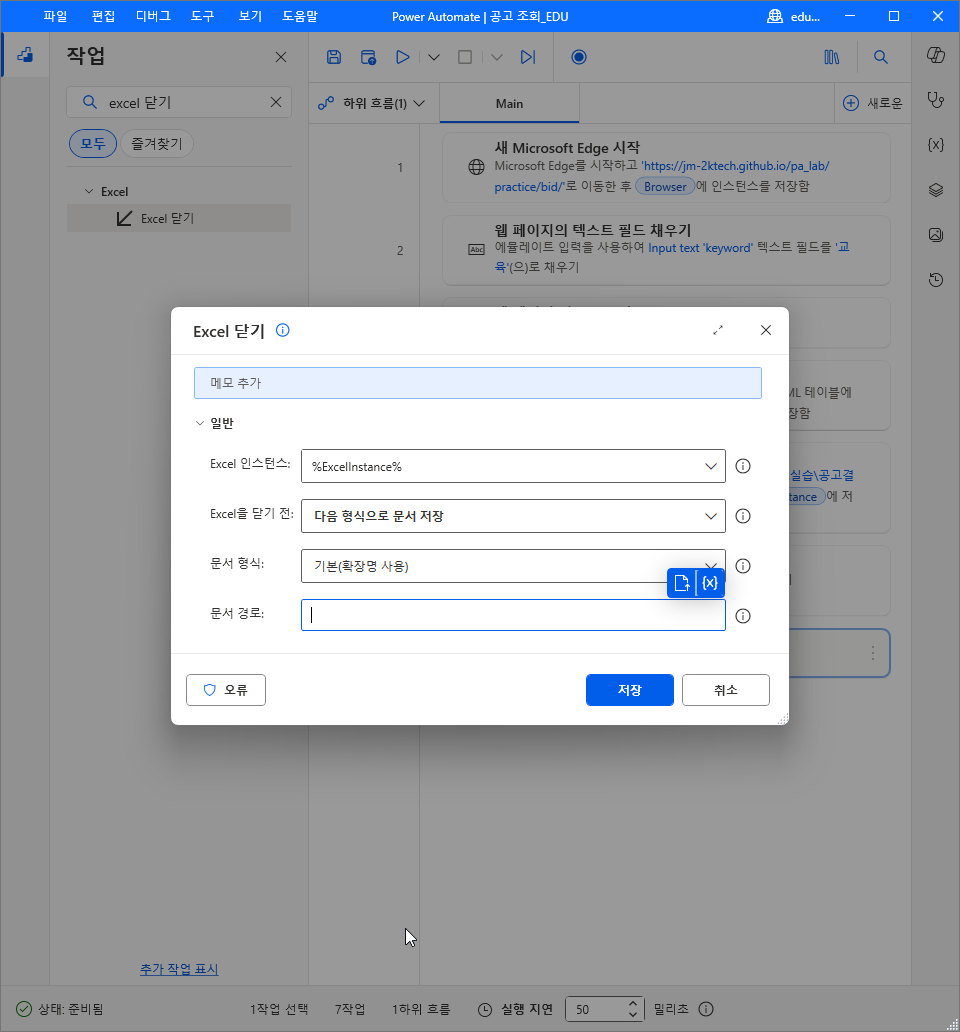Run the flow with the play icon
Screen dimensions: 960x1032
[x=403, y=57]
